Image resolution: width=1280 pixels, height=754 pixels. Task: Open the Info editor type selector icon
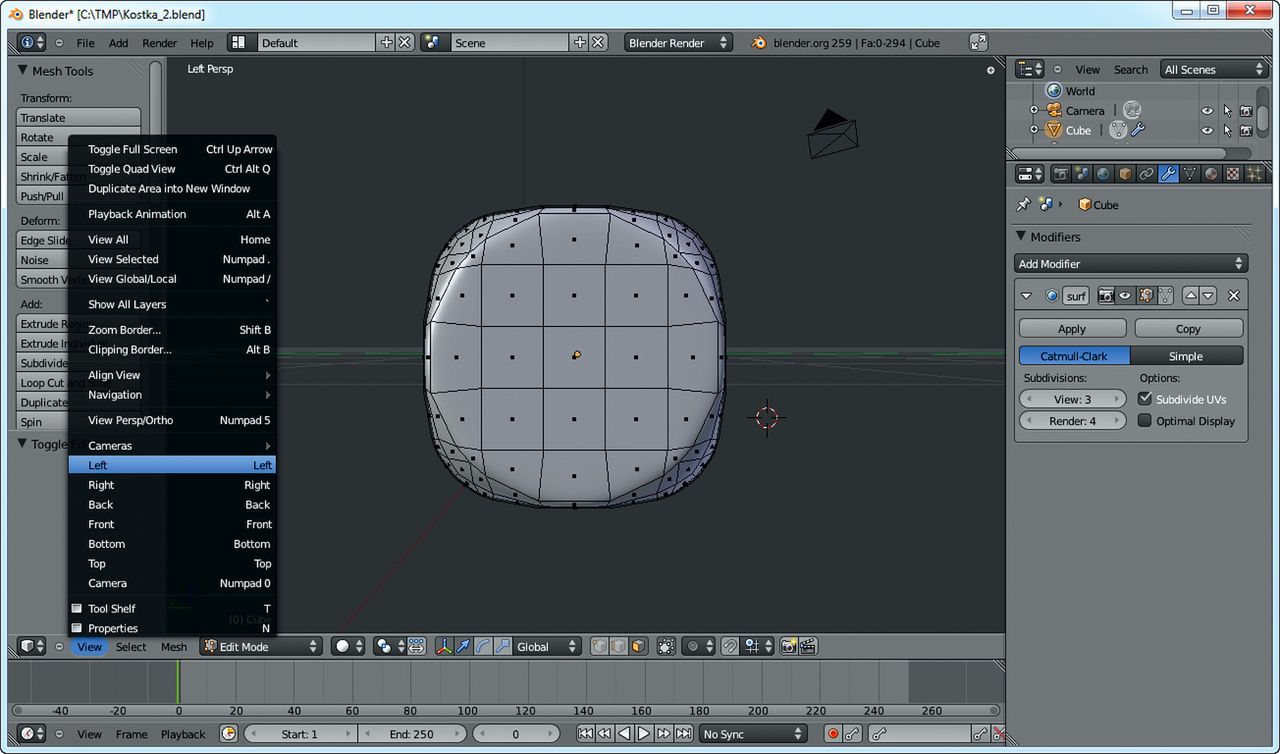tap(32, 42)
